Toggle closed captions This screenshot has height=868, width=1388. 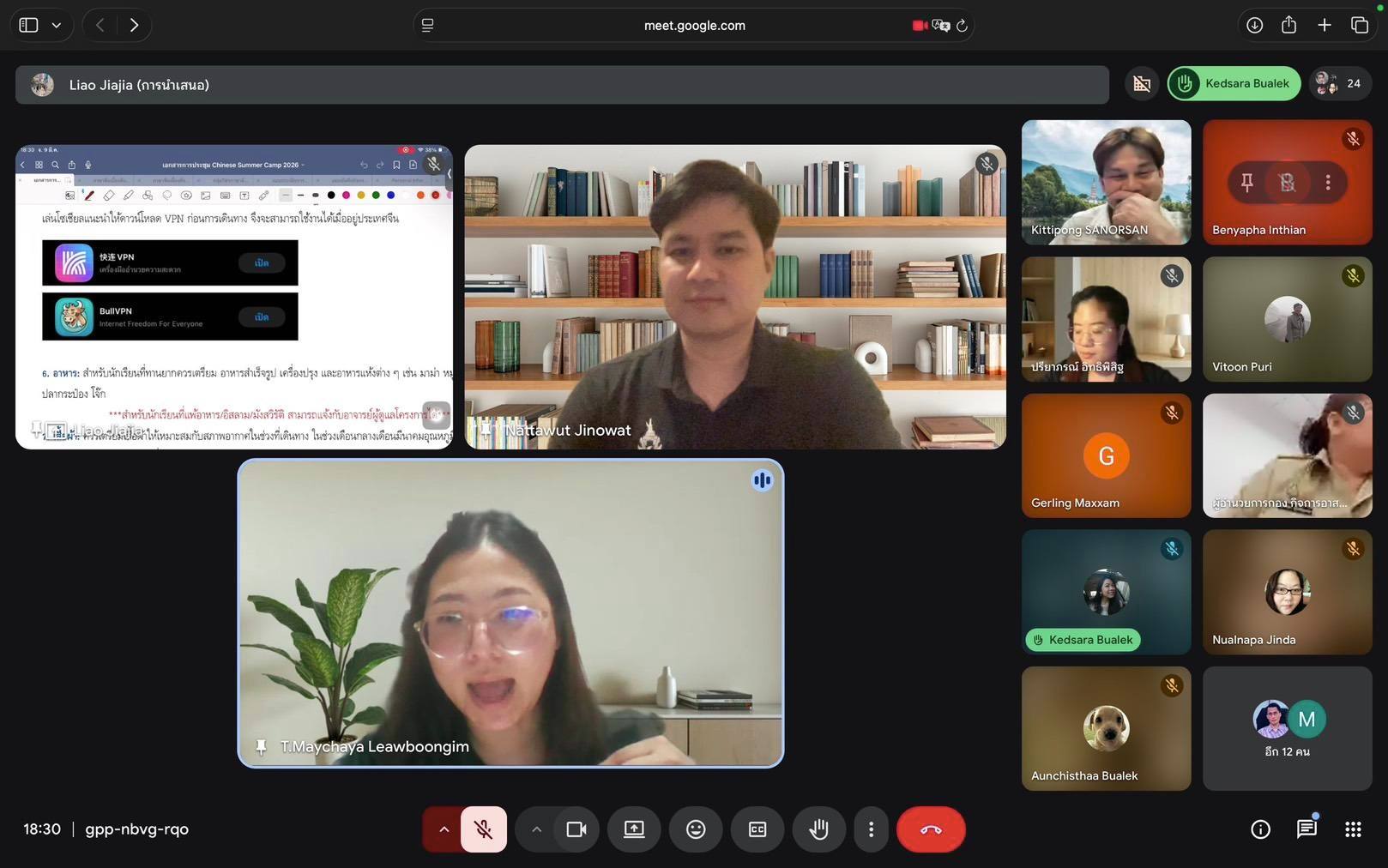pos(757,829)
